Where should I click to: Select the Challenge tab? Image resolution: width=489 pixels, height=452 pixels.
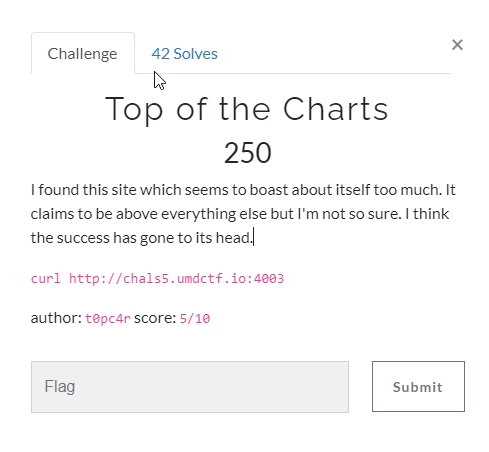click(x=83, y=53)
